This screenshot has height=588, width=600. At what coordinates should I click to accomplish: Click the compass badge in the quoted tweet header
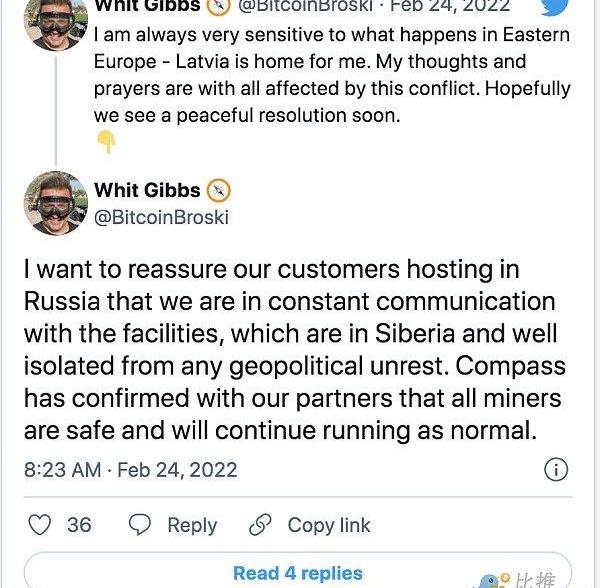(x=218, y=6)
